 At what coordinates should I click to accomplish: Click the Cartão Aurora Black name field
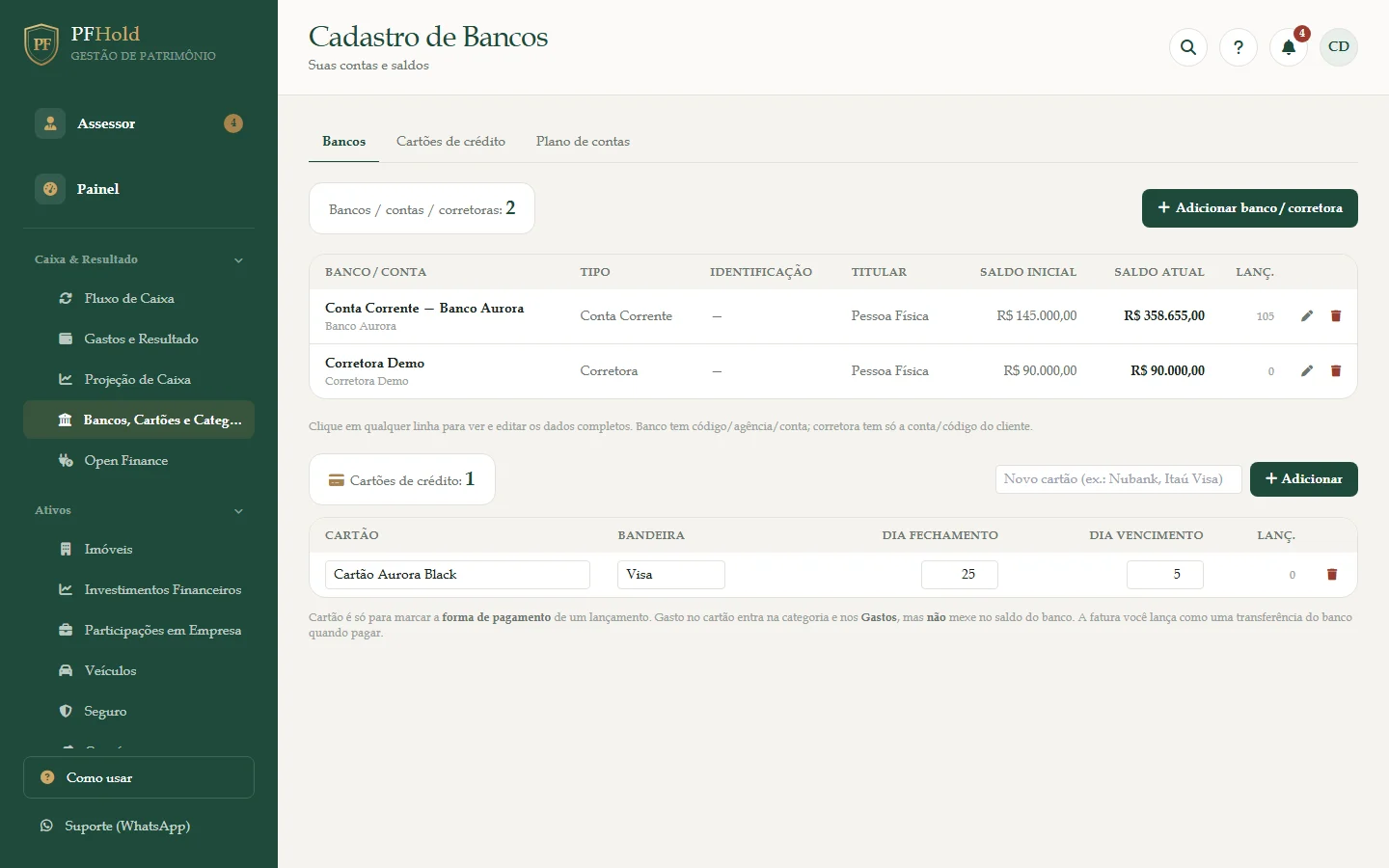[x=457, y=575]
